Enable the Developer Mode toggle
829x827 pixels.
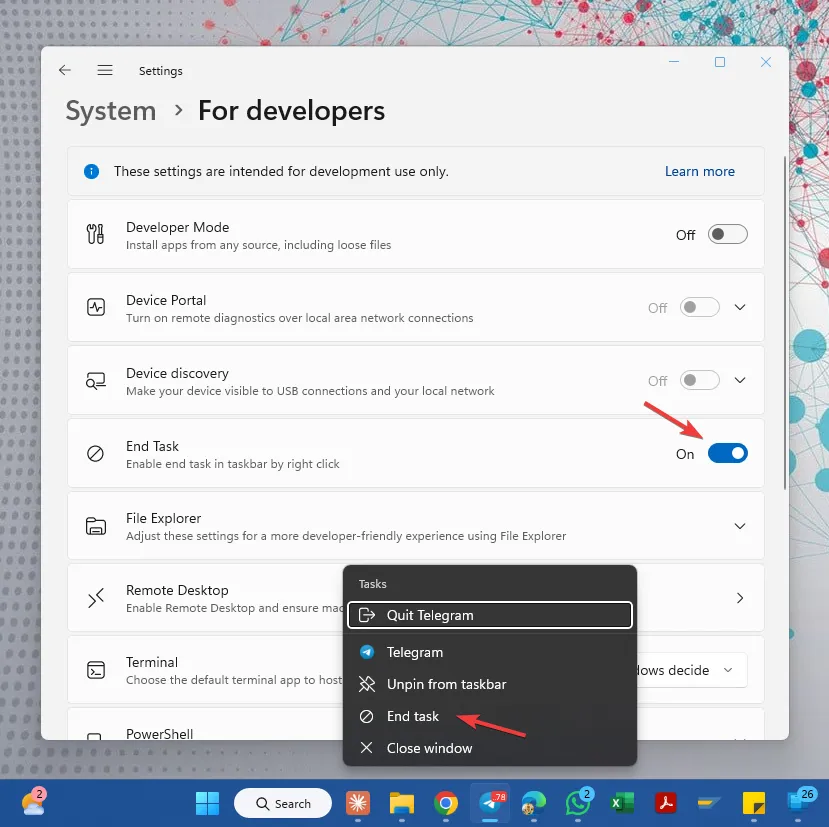727,234
